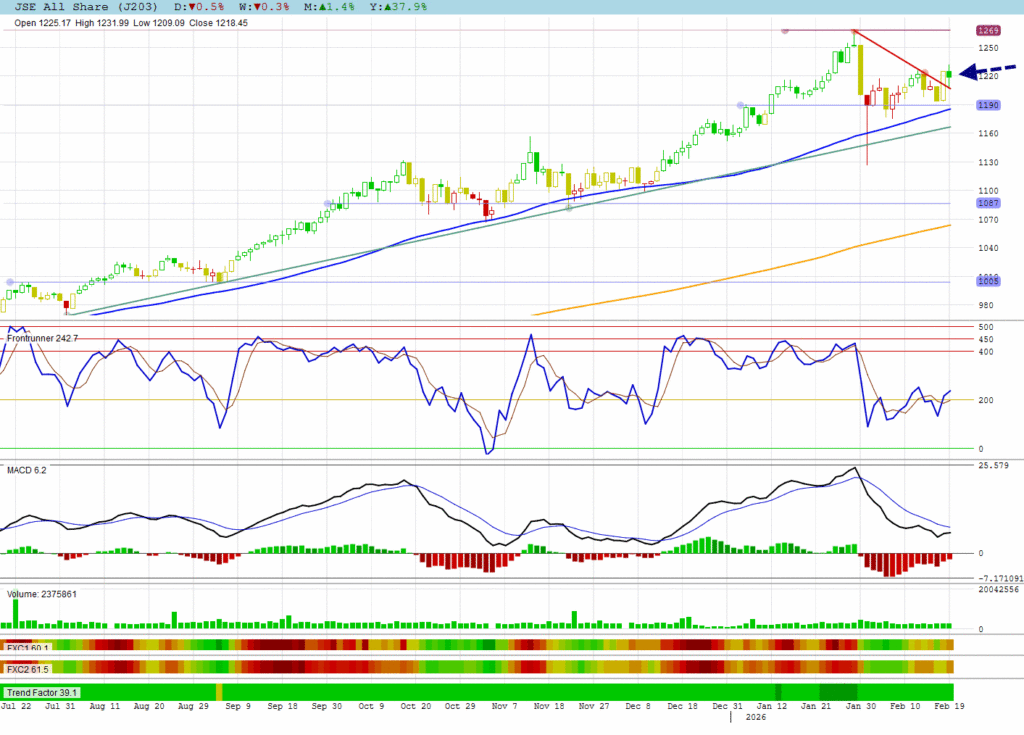Click the blue pivot dot on 1190 line
1024x735 pixels.
point(740,105)
